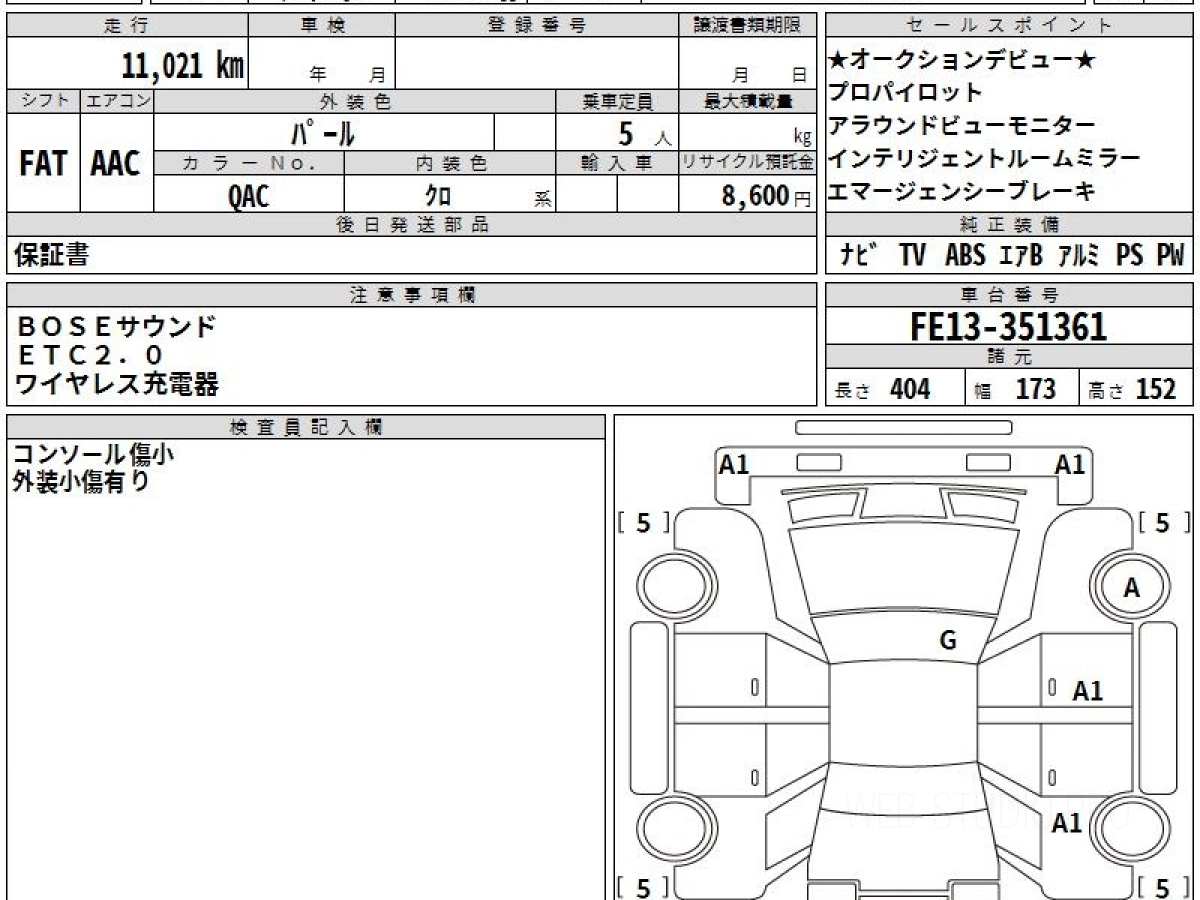Image resolution: width=1200 pixels, height=900 pixels.
Task: Select the exterior color パール
Action: click(324, 132)
